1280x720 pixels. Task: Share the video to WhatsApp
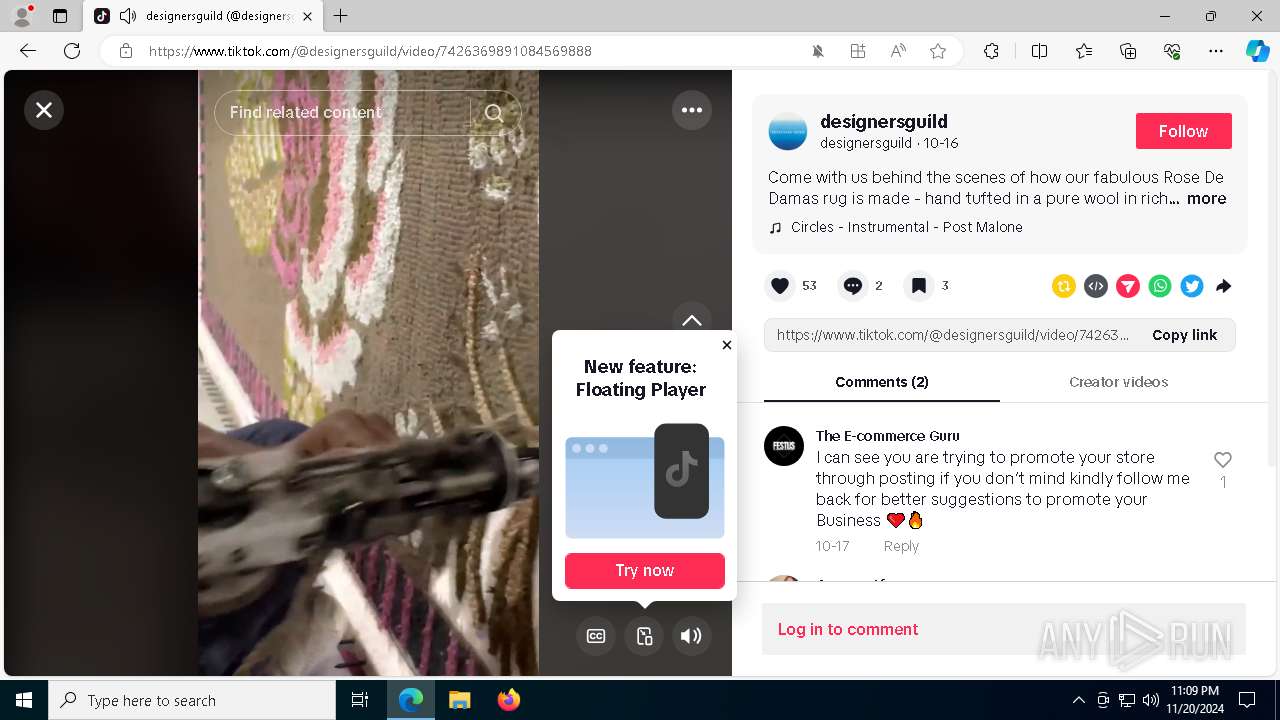[x=1160, y=286]
